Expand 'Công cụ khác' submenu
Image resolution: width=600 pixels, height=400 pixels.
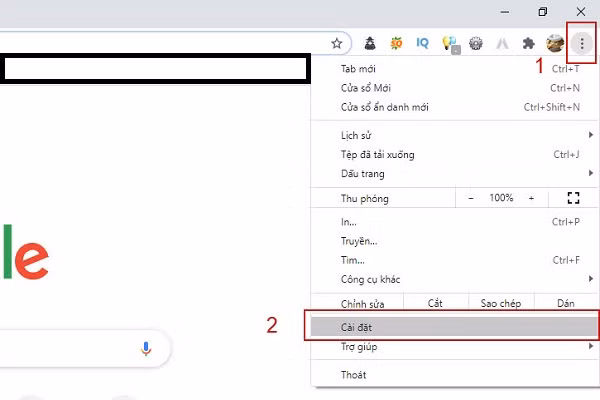pyautogui.click(x=454, y=279)
